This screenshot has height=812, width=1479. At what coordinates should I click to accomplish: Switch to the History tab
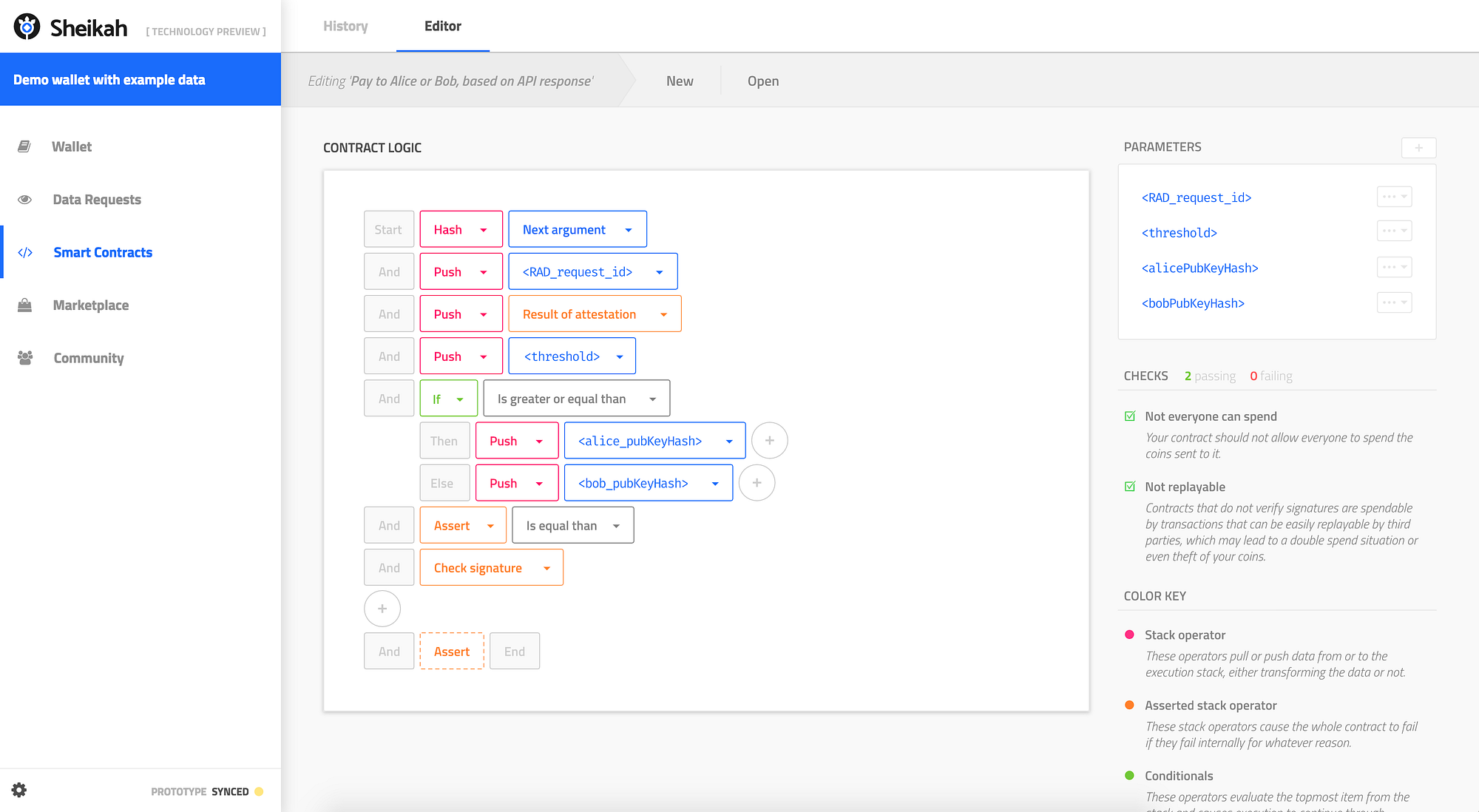tap(345, 27)
